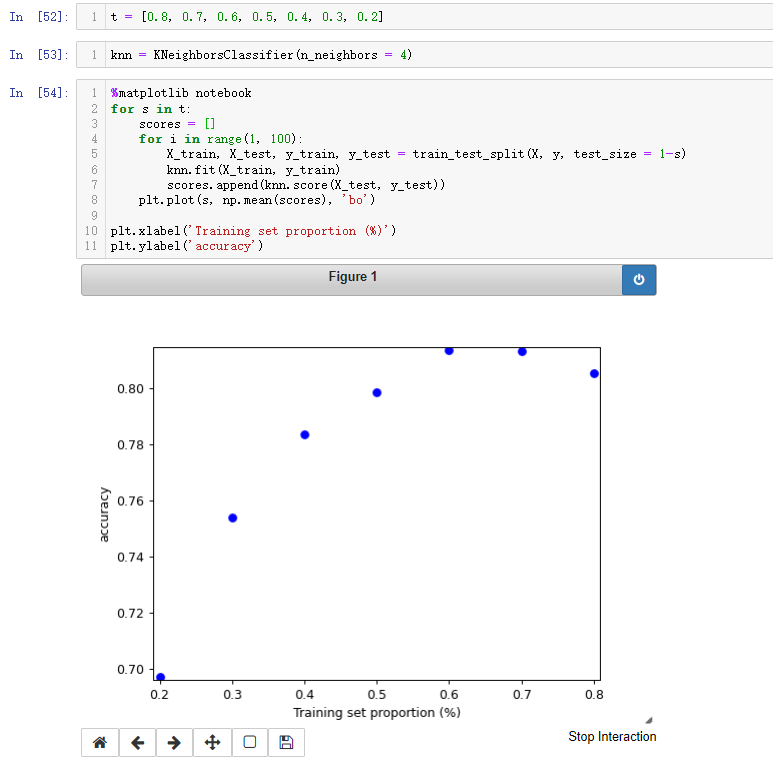Click the 0.74 y-axis tick label
Screen dimensions: 773x761
131,557
